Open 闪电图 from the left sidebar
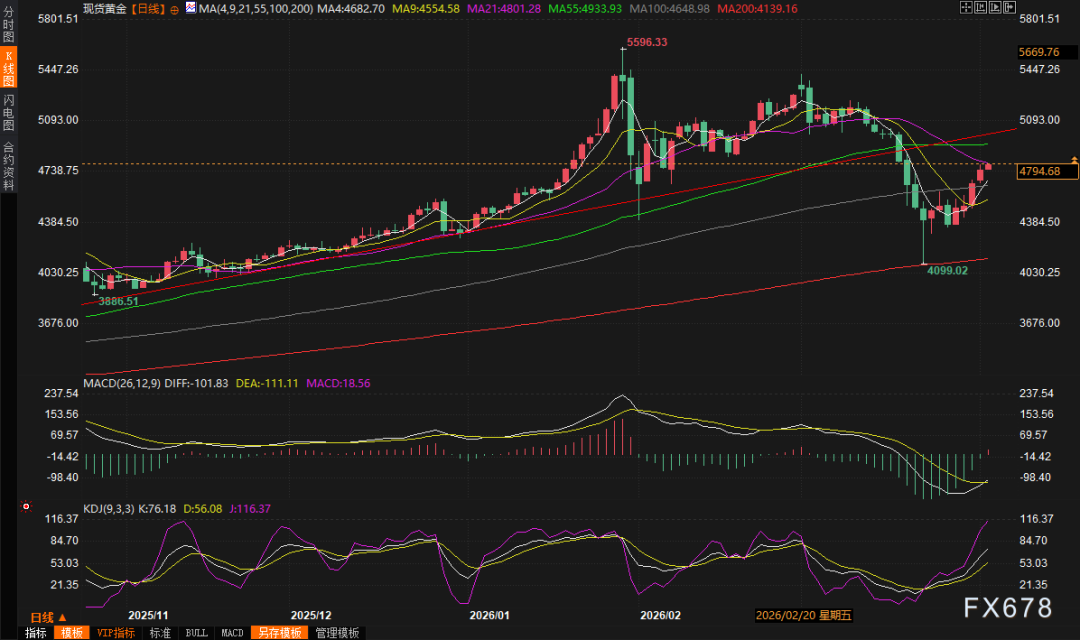This screenshot has height=640, width=1080. click(9, 110)
